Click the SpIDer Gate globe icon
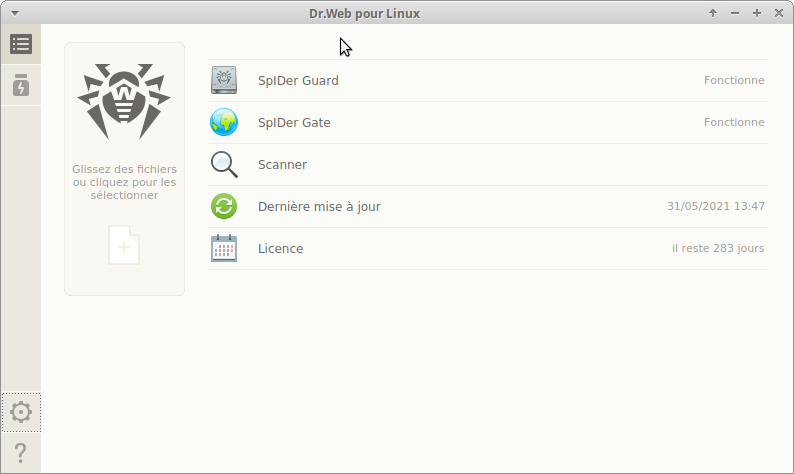This screenshot has width=794, height=474. [224, 122]
